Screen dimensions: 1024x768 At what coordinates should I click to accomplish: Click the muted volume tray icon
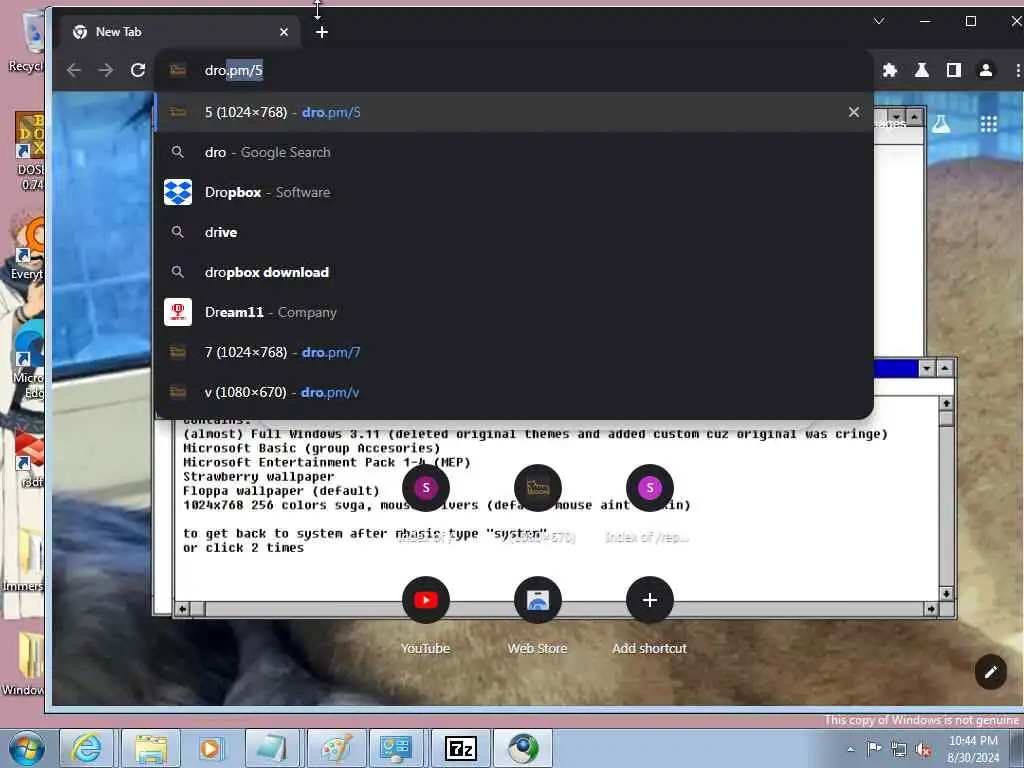coord(923,750)
